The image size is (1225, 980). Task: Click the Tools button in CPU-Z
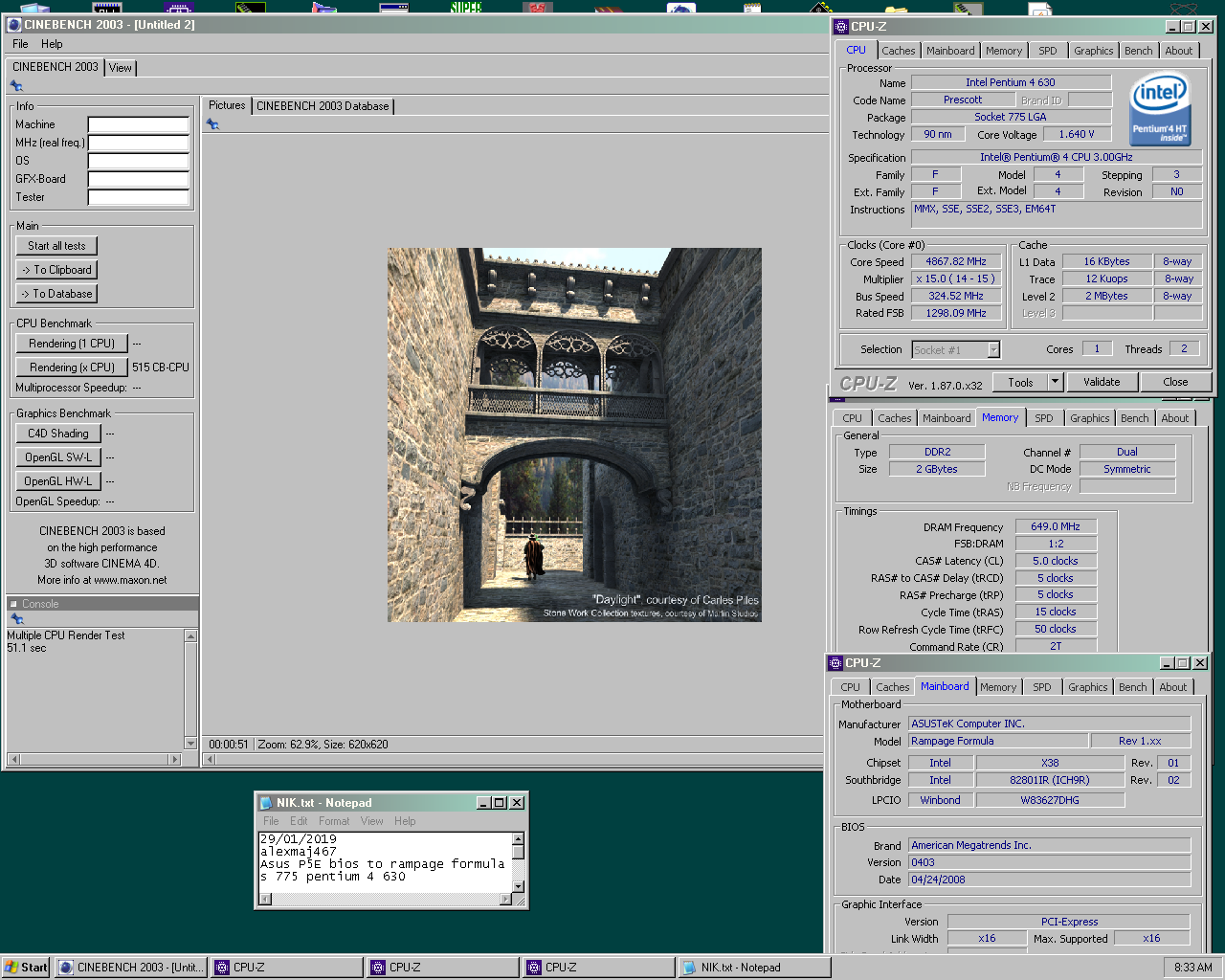(x=1020, y=382)
